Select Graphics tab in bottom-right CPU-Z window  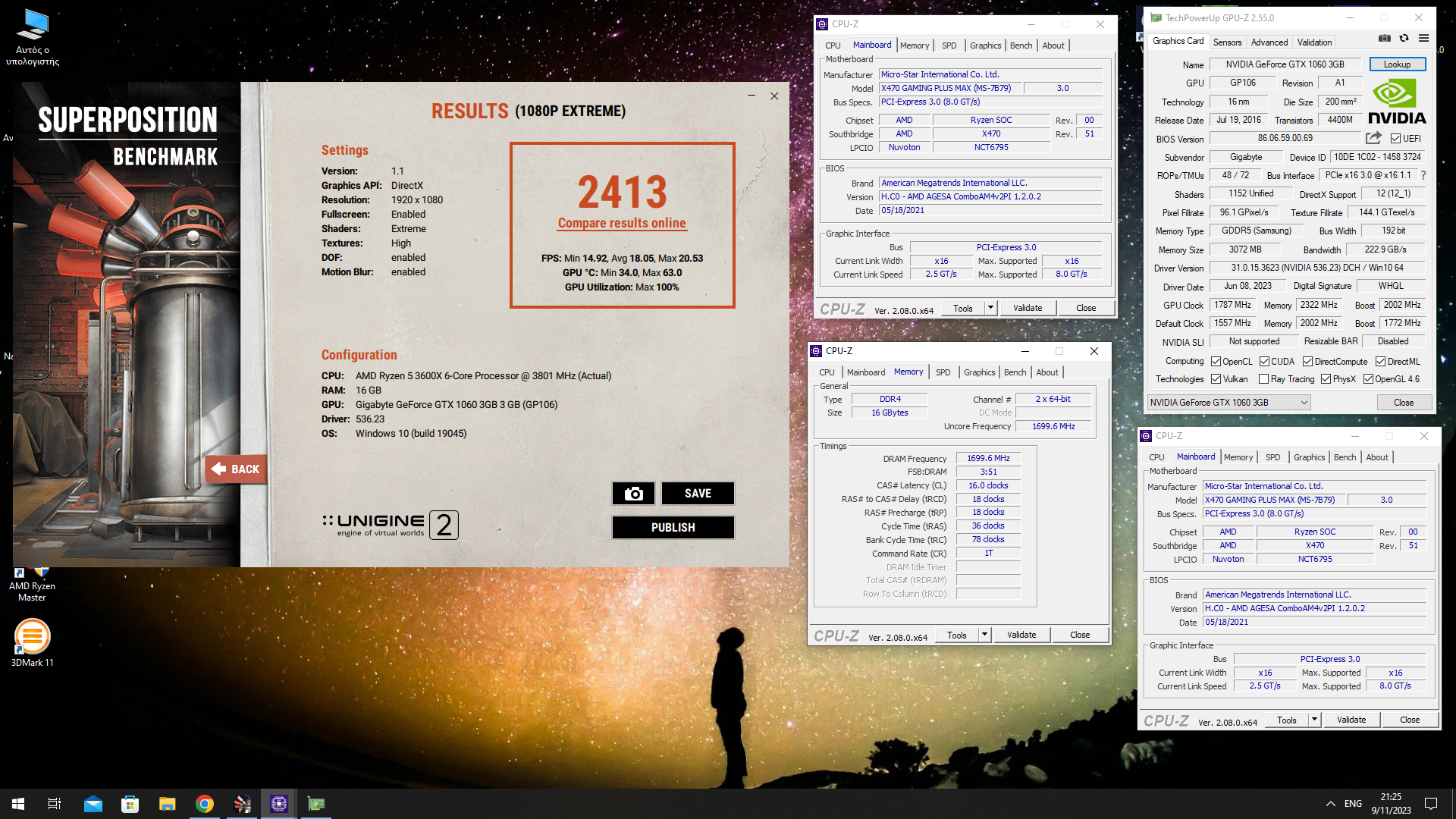coord(1309,457)
